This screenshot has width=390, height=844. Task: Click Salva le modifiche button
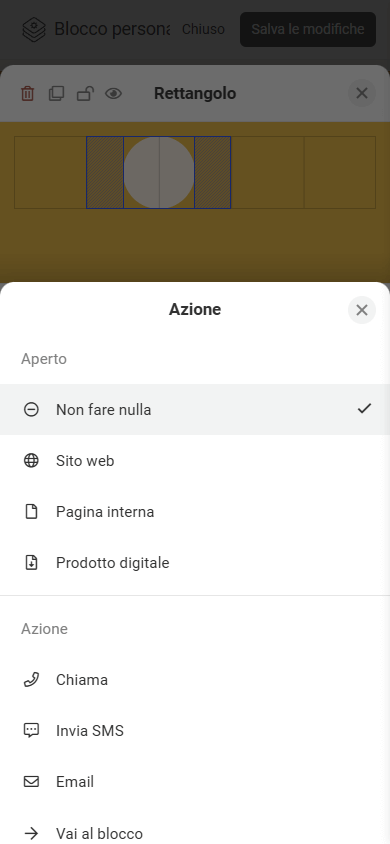pos(308,29)
